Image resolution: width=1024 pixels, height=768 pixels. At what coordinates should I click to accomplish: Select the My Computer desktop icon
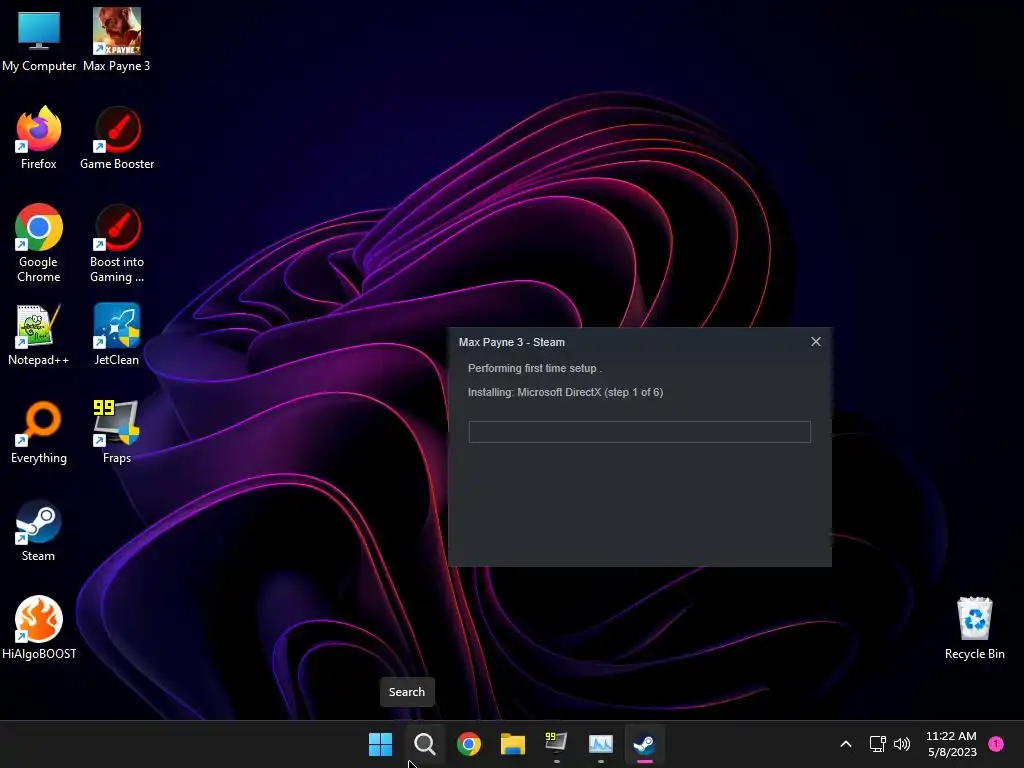point(39,40)
